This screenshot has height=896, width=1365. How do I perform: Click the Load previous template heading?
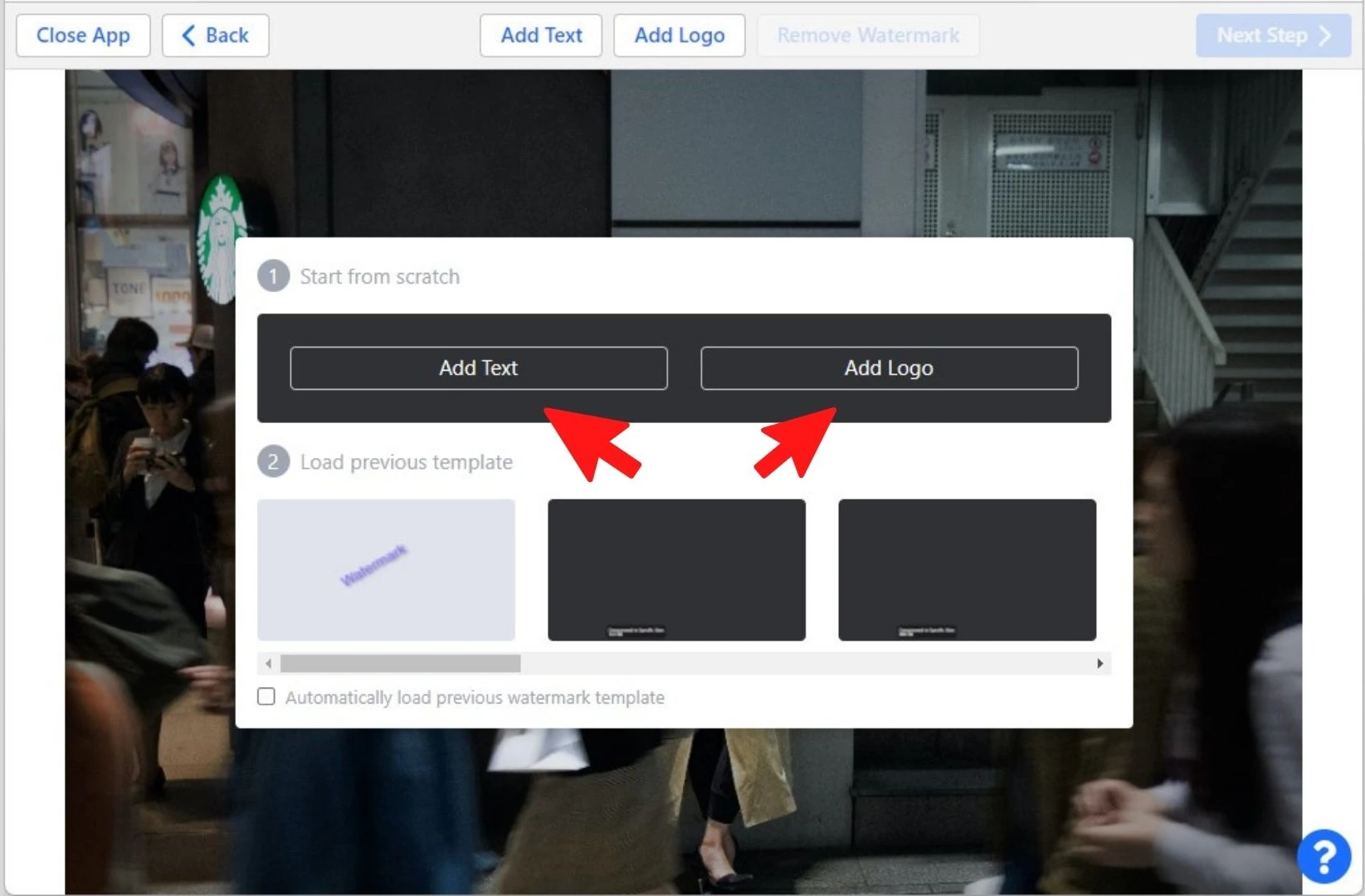click(407, 462)
